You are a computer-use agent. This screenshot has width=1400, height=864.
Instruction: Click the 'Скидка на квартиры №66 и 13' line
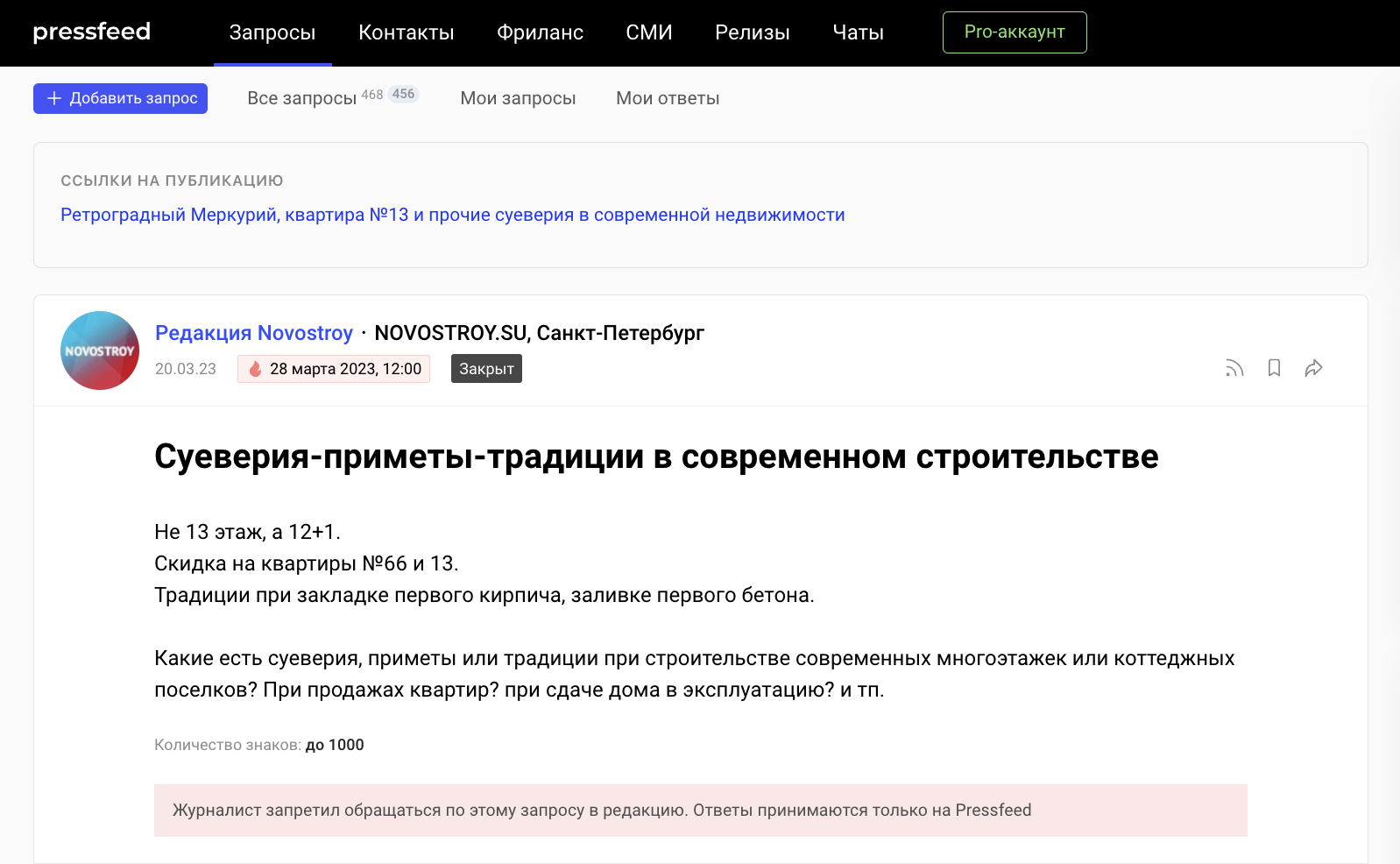(x=307, y=563)
